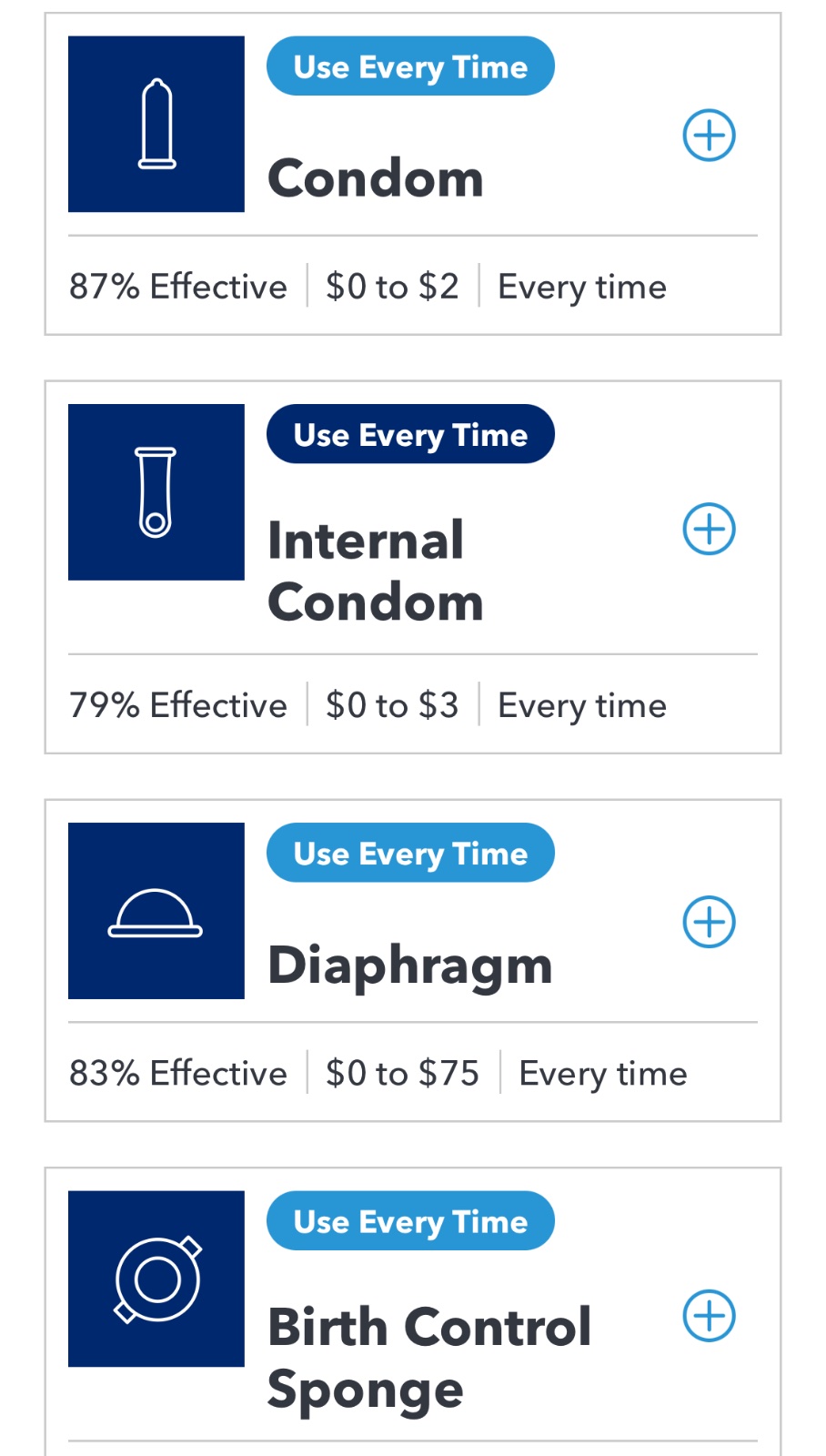Viewport: 826px width, 1456px height.
Task: Open the Condom heading
Action: click(375, 177)
